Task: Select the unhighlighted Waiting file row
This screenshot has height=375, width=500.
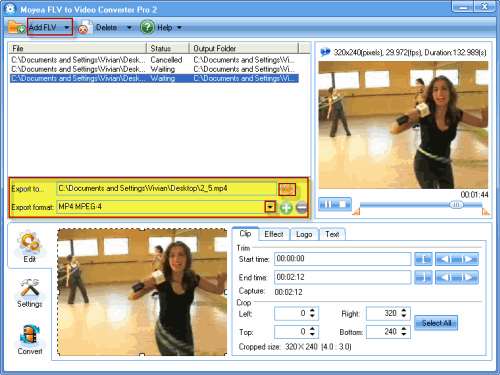Action: click(x=154, y=69)
